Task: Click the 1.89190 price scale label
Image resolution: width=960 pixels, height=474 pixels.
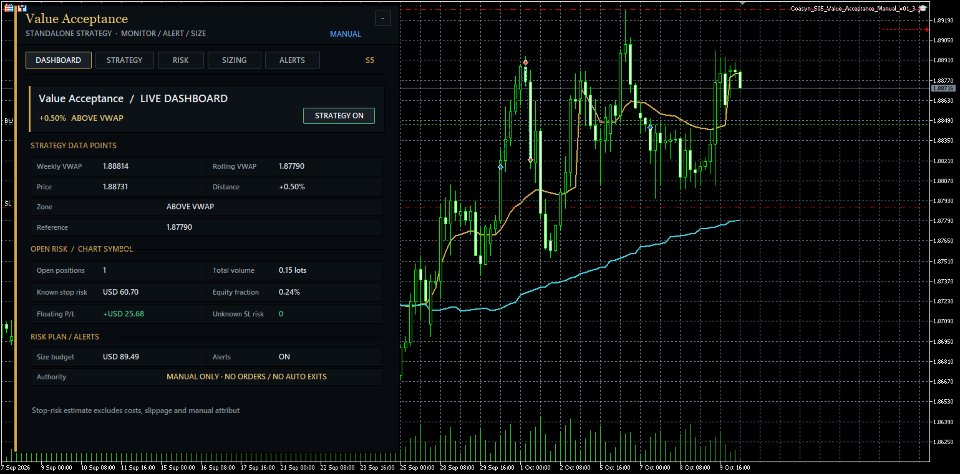Action: pos(943,20)
